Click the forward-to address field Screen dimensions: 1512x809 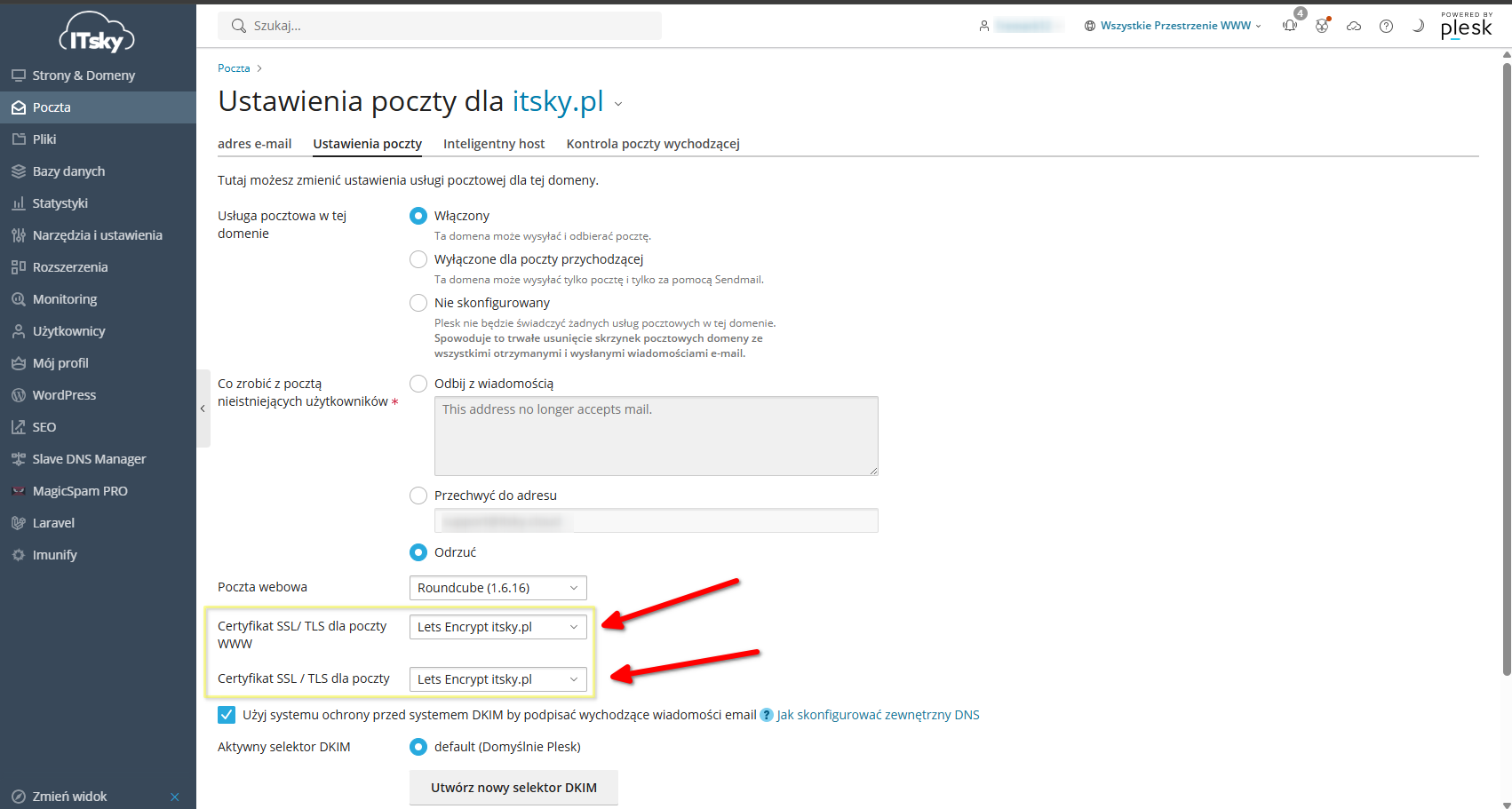(x=657, y=520)
